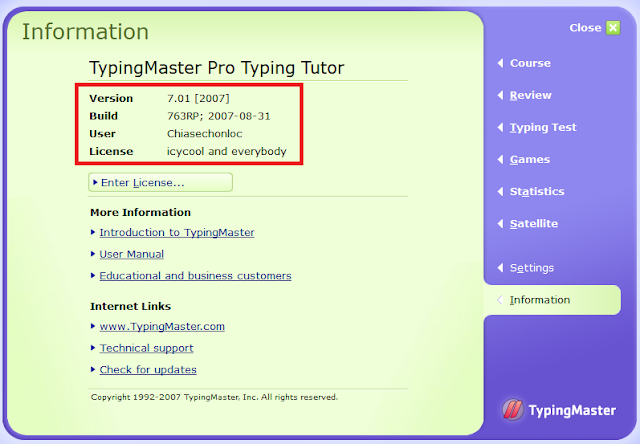Screen dimensions: 640x444
Task: Click the copyright notice text
Action: (x=214, y=397)
